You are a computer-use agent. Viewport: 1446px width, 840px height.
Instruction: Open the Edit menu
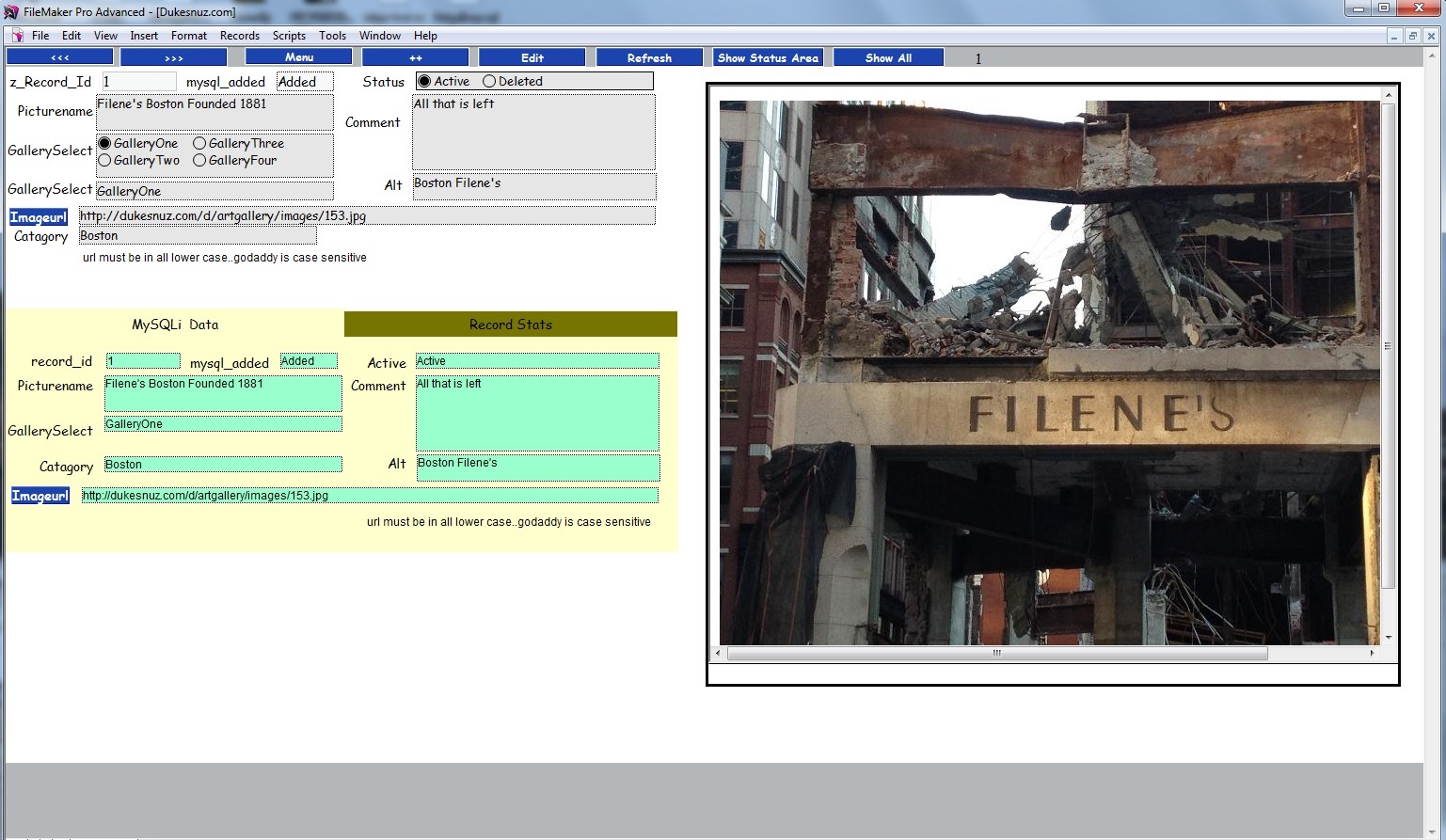click(x=72, y=36)
